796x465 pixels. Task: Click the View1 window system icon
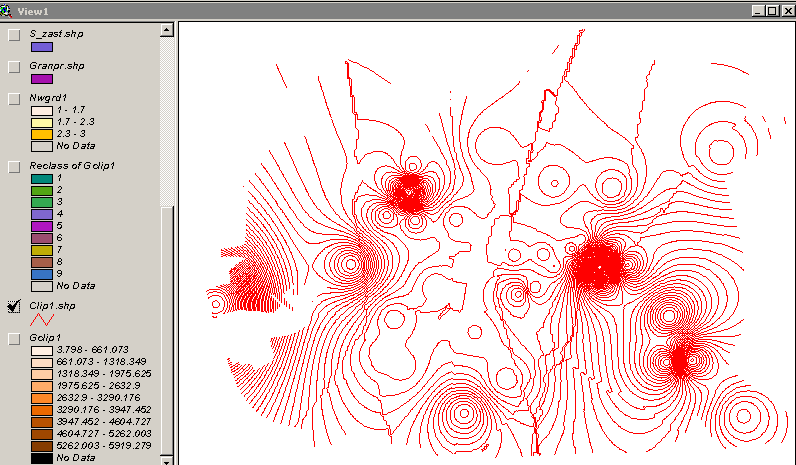[x=6, y=10]
